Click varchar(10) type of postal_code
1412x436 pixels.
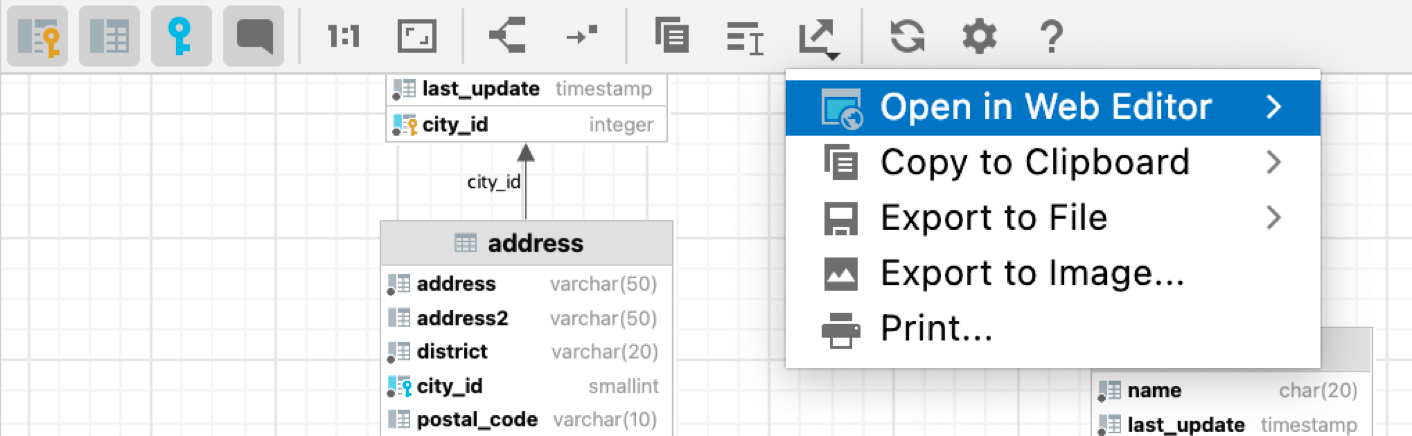(604, 420)
